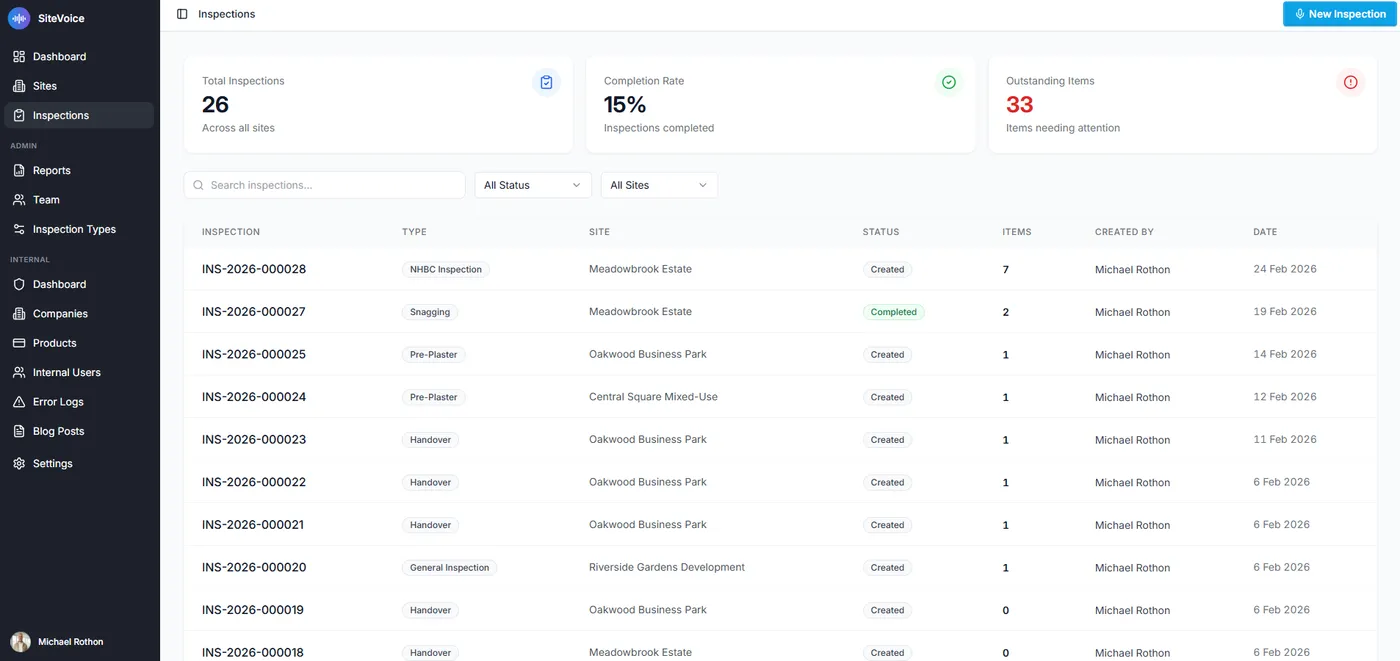Click the 12 Feb 2026 date cell
Image resolution: width=1400 pixels, height=661 pixels.
click(1285, 397)
